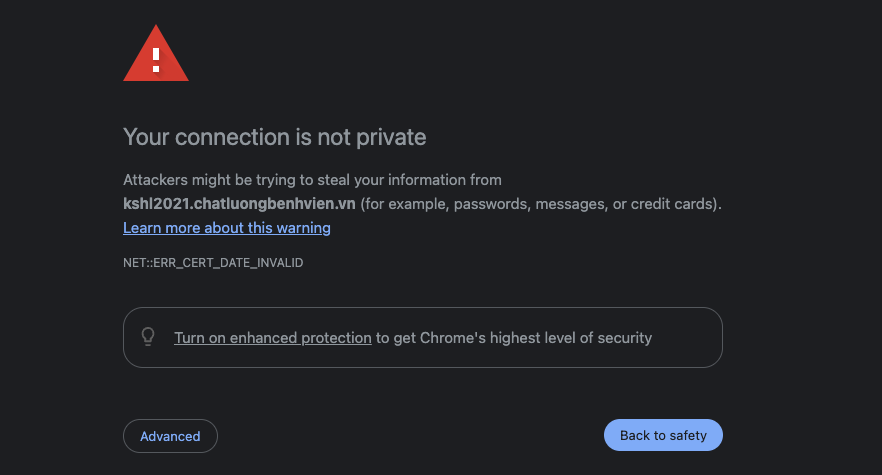Click the word private in the heading

pyautogui.click(x=391, y=138)
